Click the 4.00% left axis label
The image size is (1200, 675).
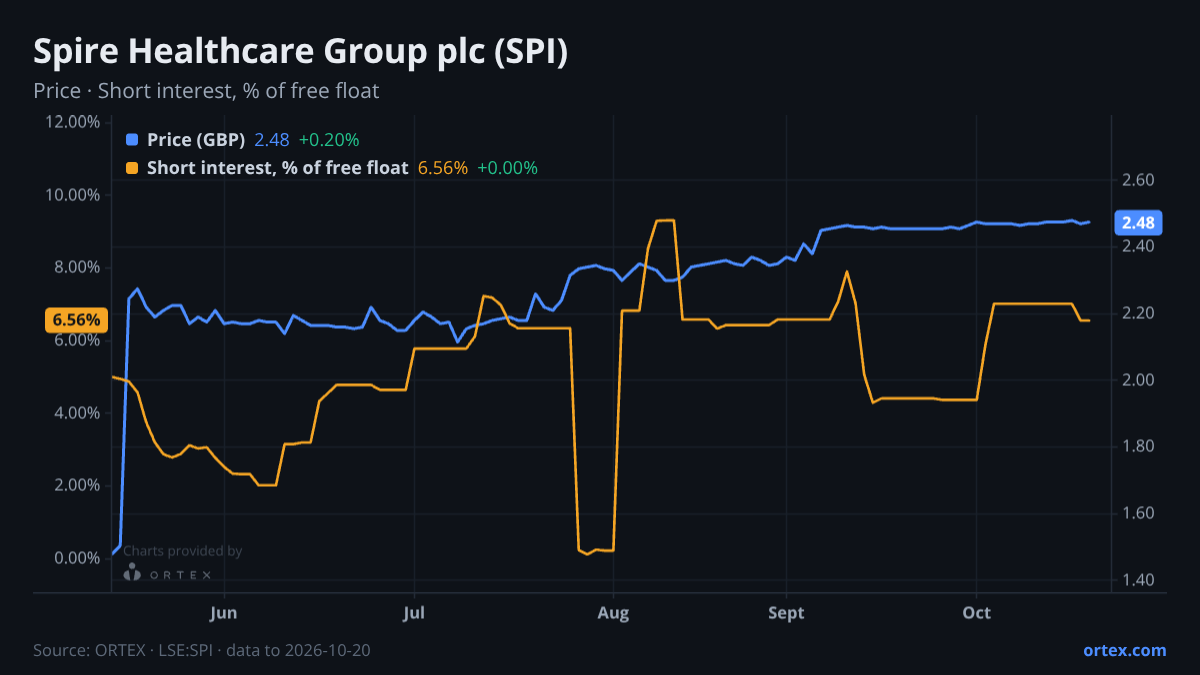point(76,413)
